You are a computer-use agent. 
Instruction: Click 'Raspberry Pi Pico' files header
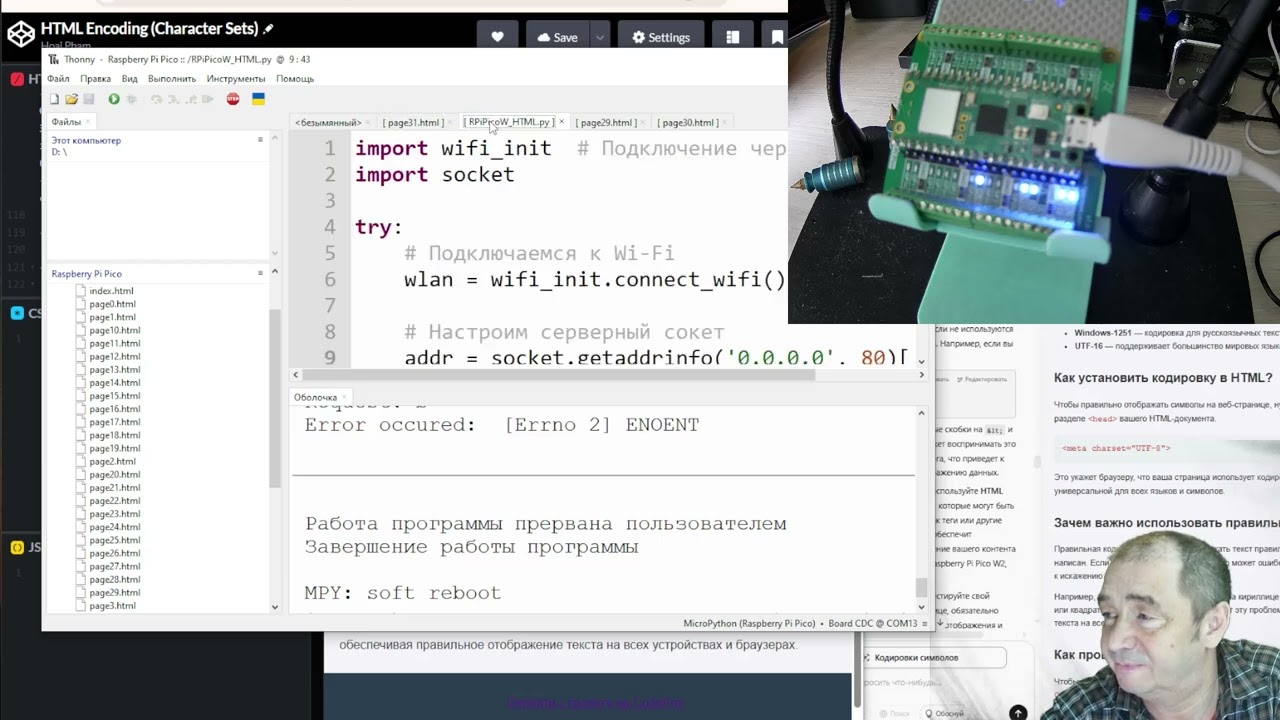point(87,273)
